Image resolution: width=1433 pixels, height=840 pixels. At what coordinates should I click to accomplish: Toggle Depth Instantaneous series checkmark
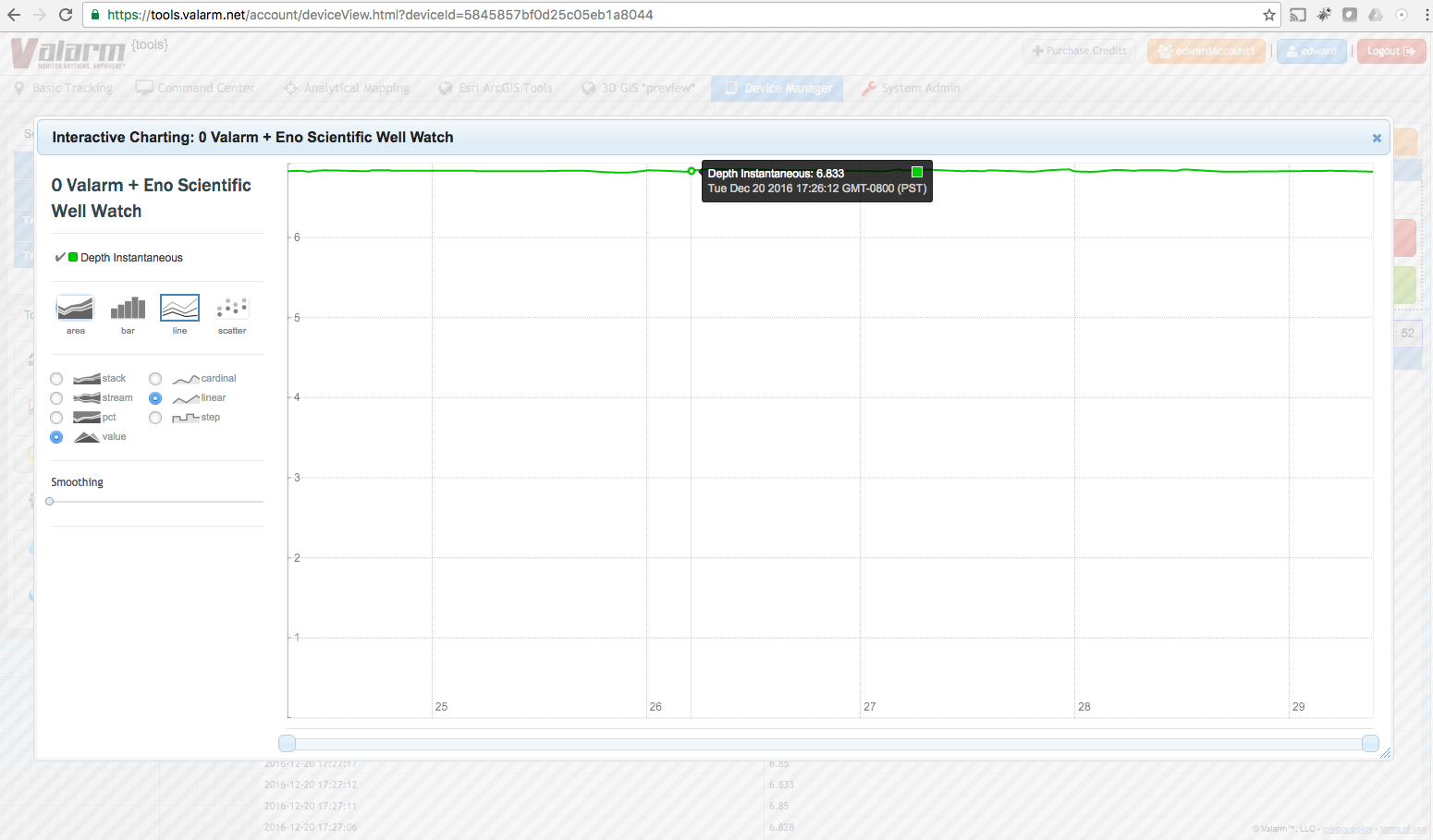[x=60, y=257]
